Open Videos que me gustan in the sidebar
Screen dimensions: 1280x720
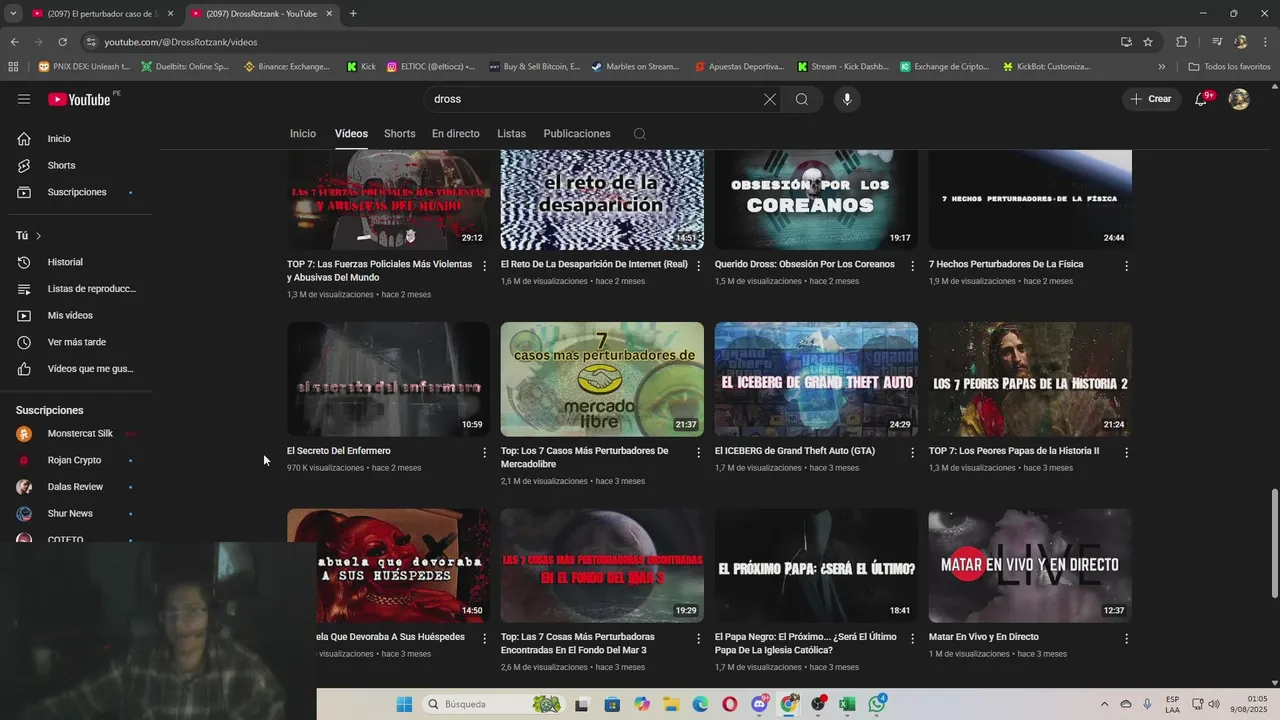80,369
